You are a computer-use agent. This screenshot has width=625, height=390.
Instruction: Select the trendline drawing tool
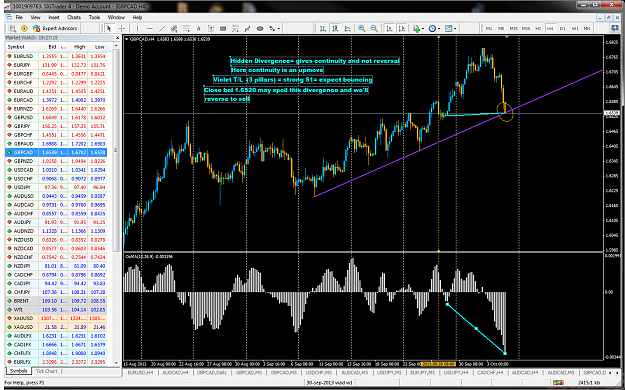(x=162, y=28)
